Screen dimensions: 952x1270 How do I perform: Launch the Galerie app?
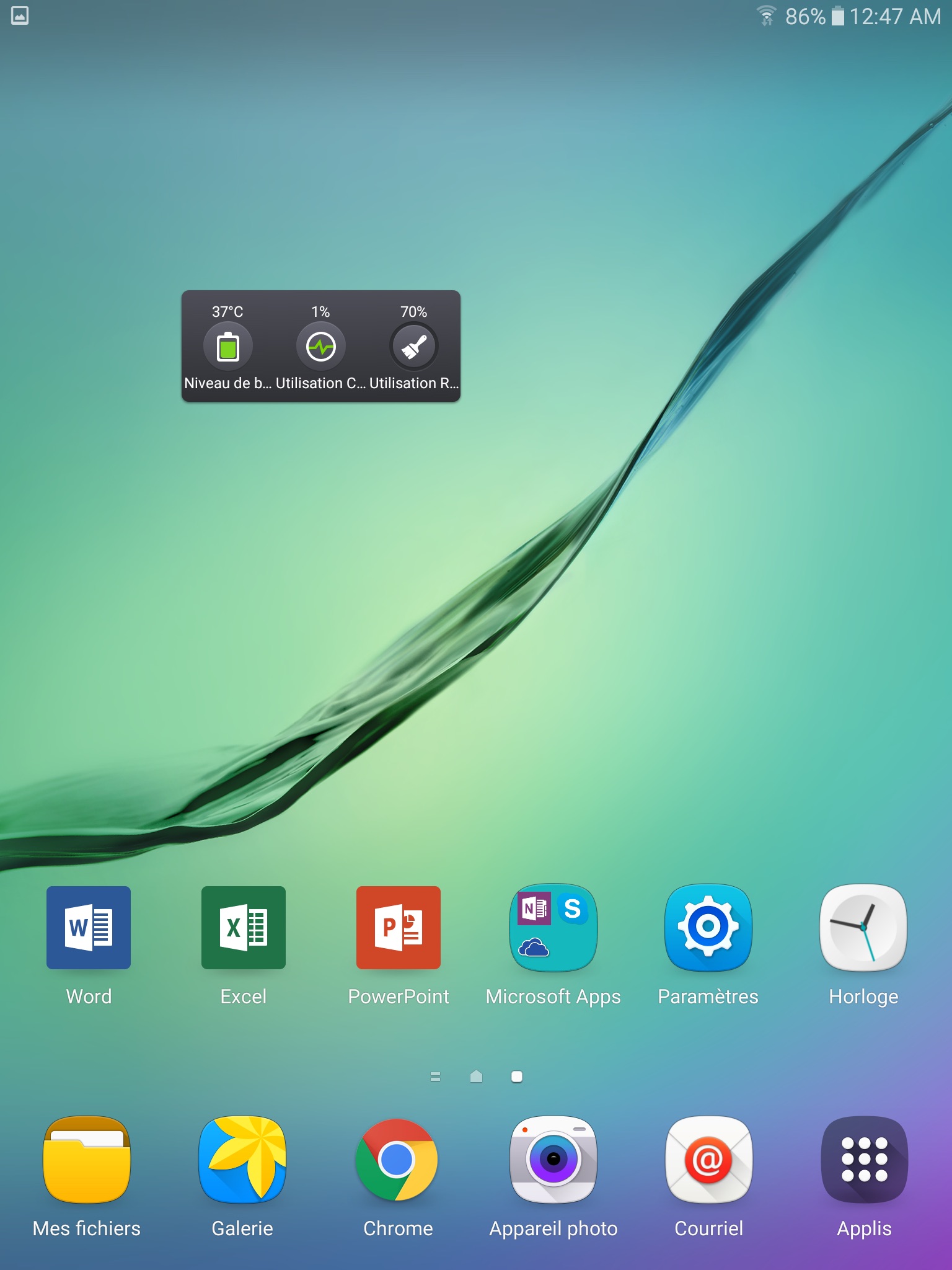coord(242,1160)
